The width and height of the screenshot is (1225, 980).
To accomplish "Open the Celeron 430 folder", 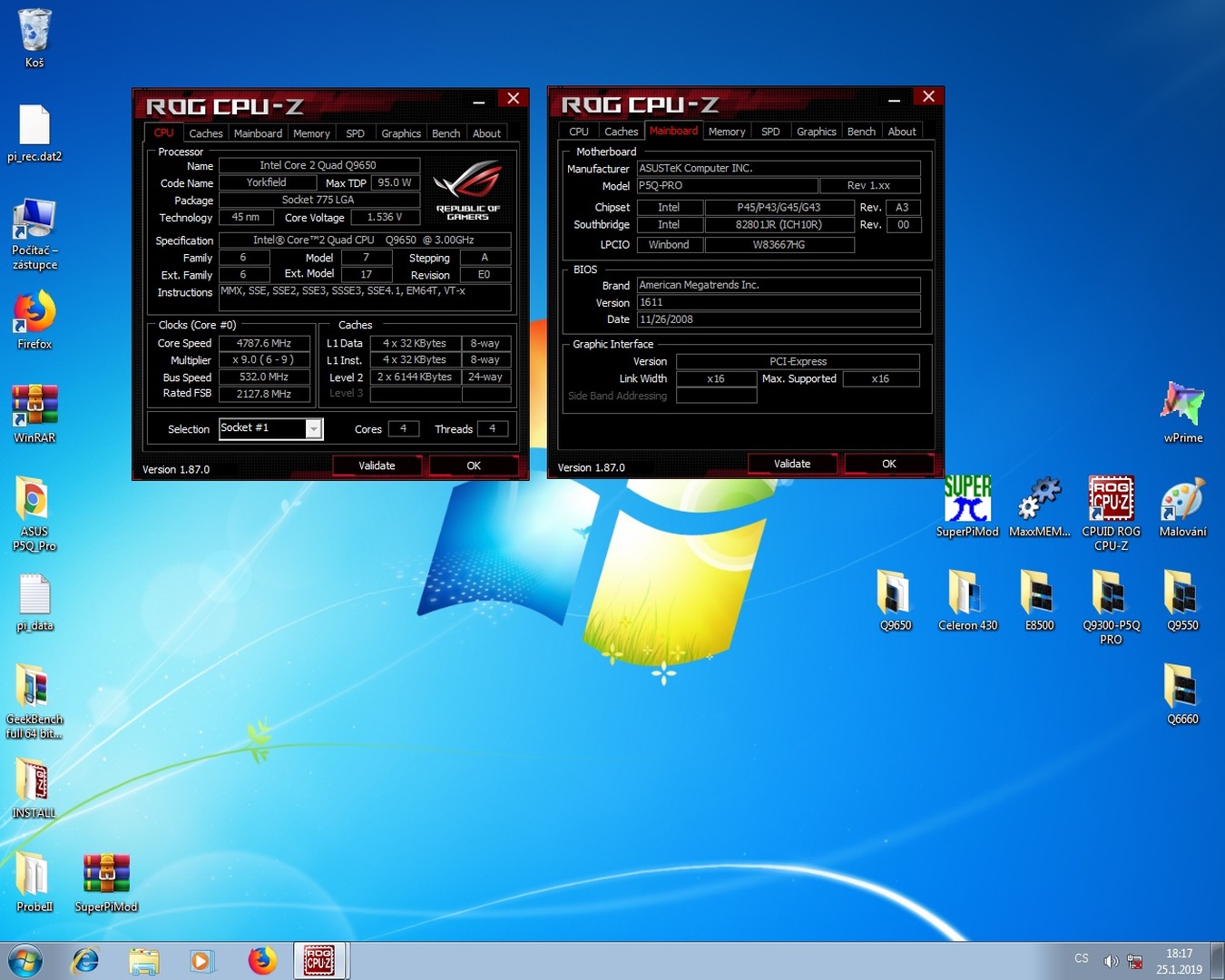I will 967,601.
